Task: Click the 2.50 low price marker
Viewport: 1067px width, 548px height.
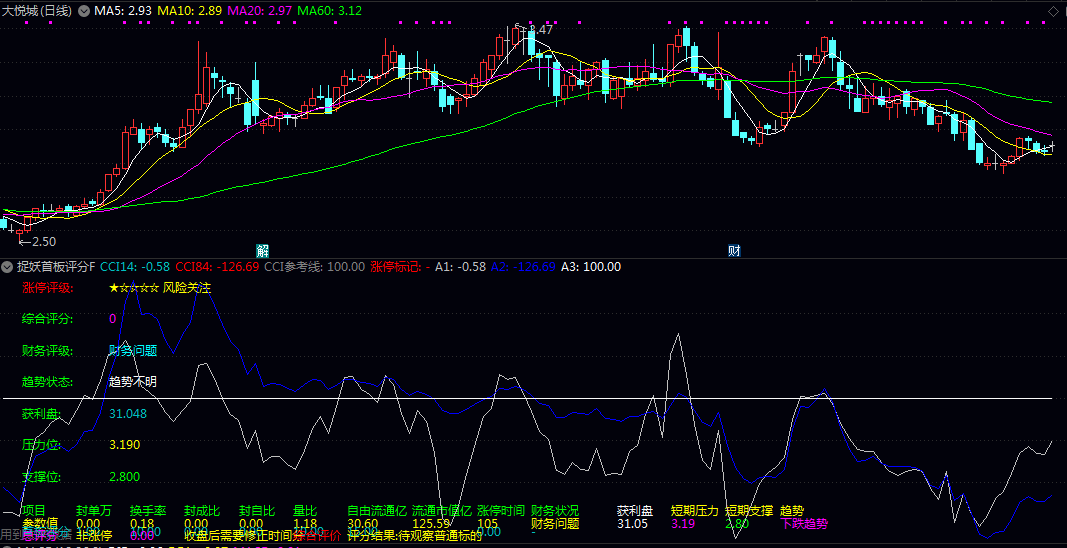Action: click(x=40, y=242)
